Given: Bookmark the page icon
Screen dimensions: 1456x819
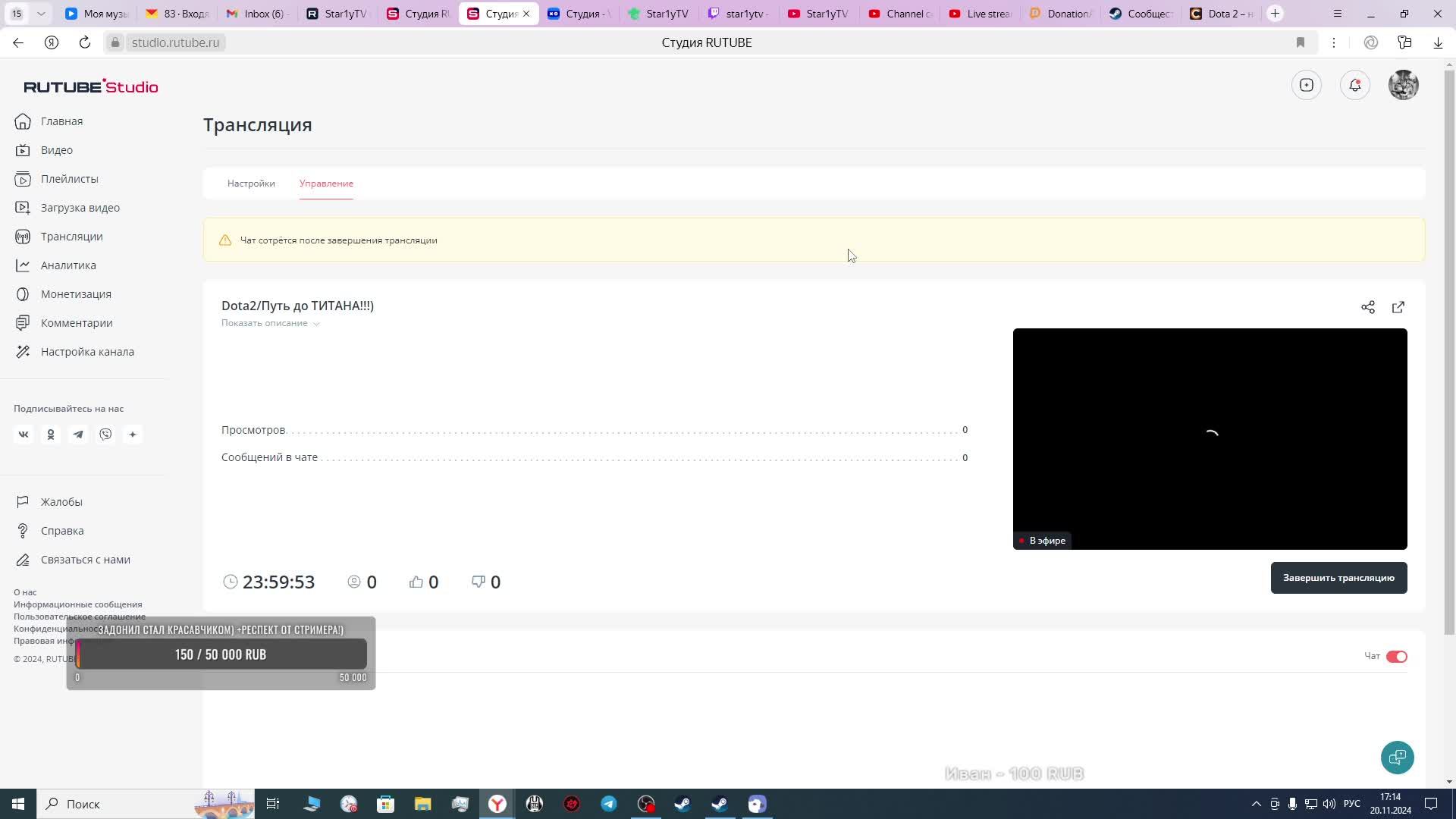Looking at the screenshot, I should [1301, 42].
